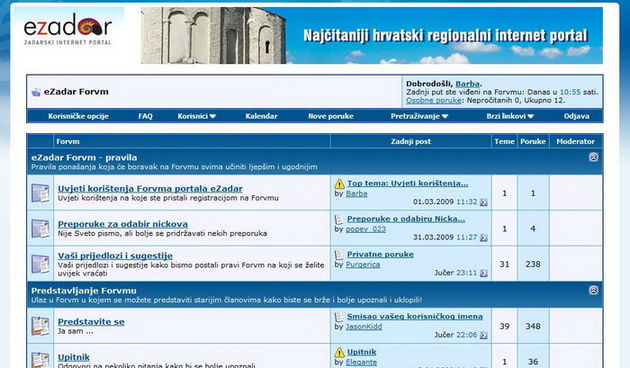Click the Zadnji post column header

(411, 141)
